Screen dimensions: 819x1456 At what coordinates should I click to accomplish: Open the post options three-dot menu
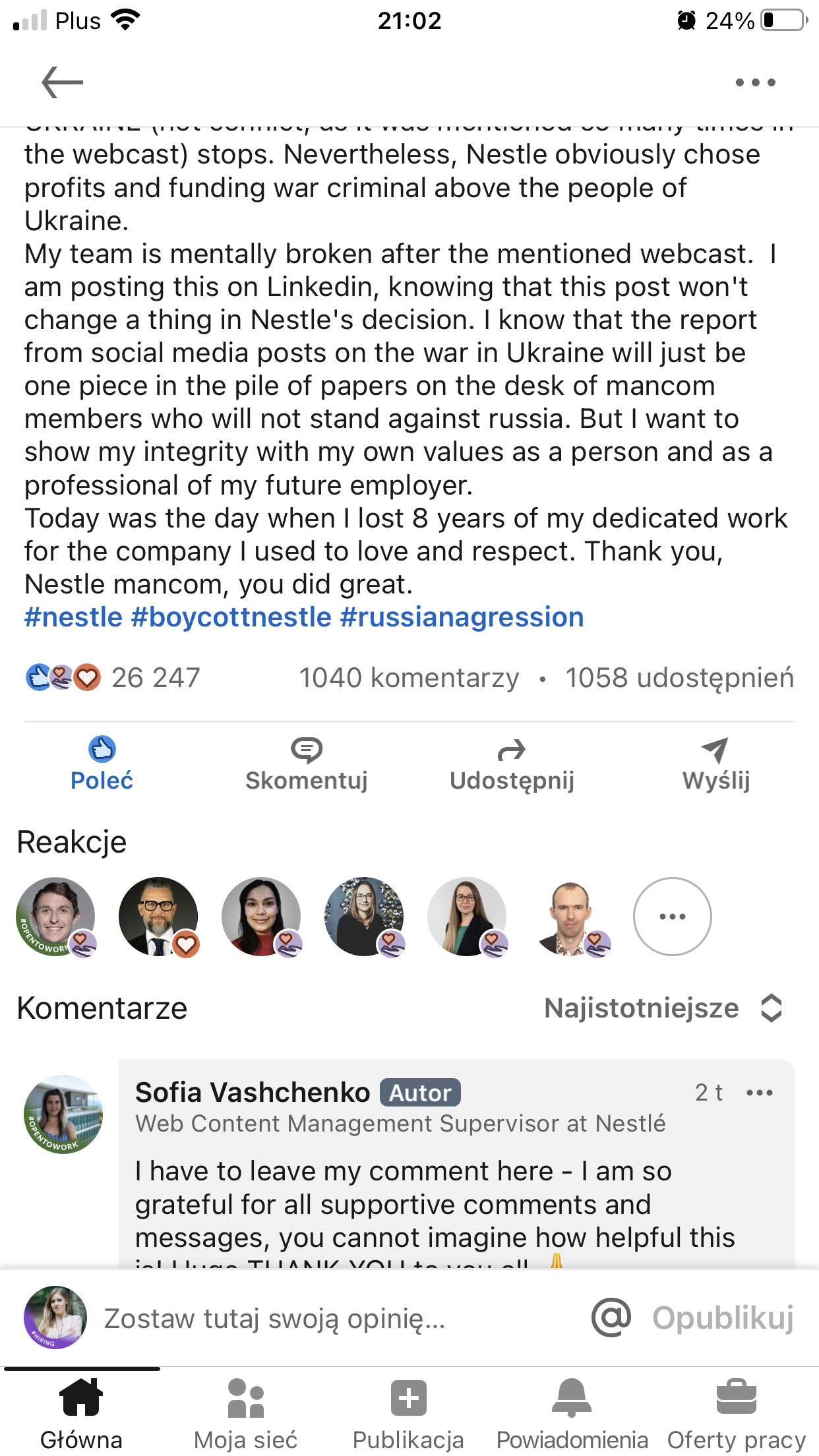[755, 82]
